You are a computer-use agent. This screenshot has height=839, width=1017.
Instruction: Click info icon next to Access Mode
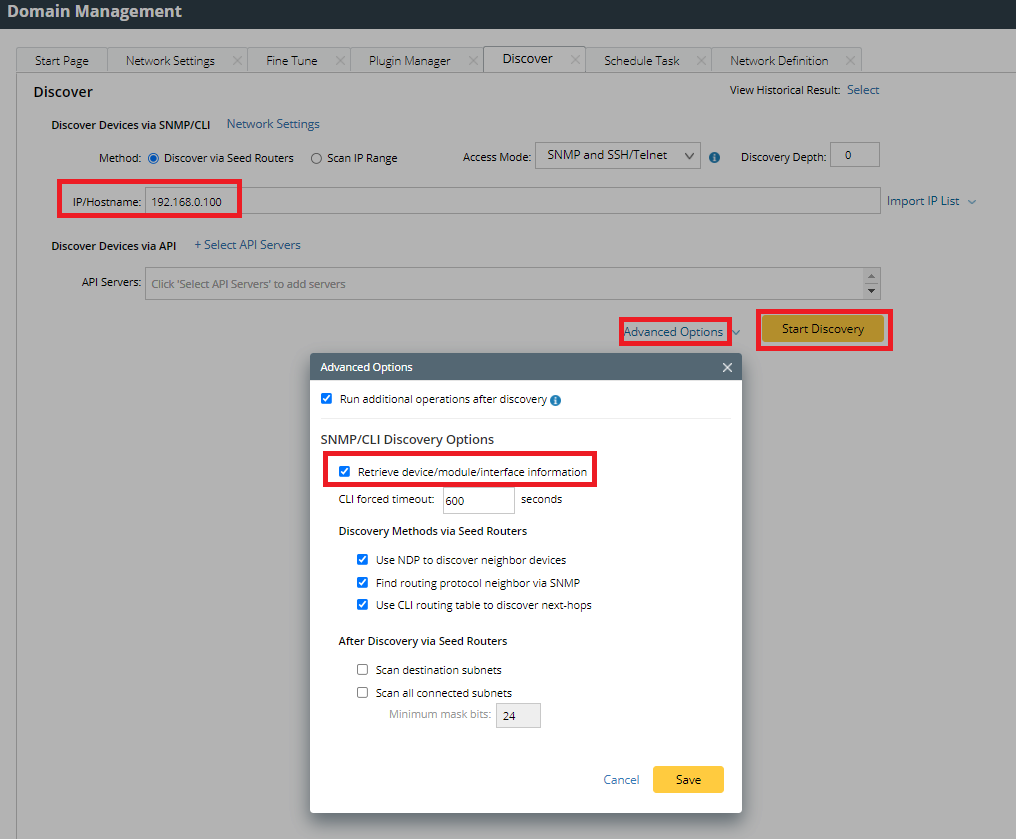coord(715,157)
